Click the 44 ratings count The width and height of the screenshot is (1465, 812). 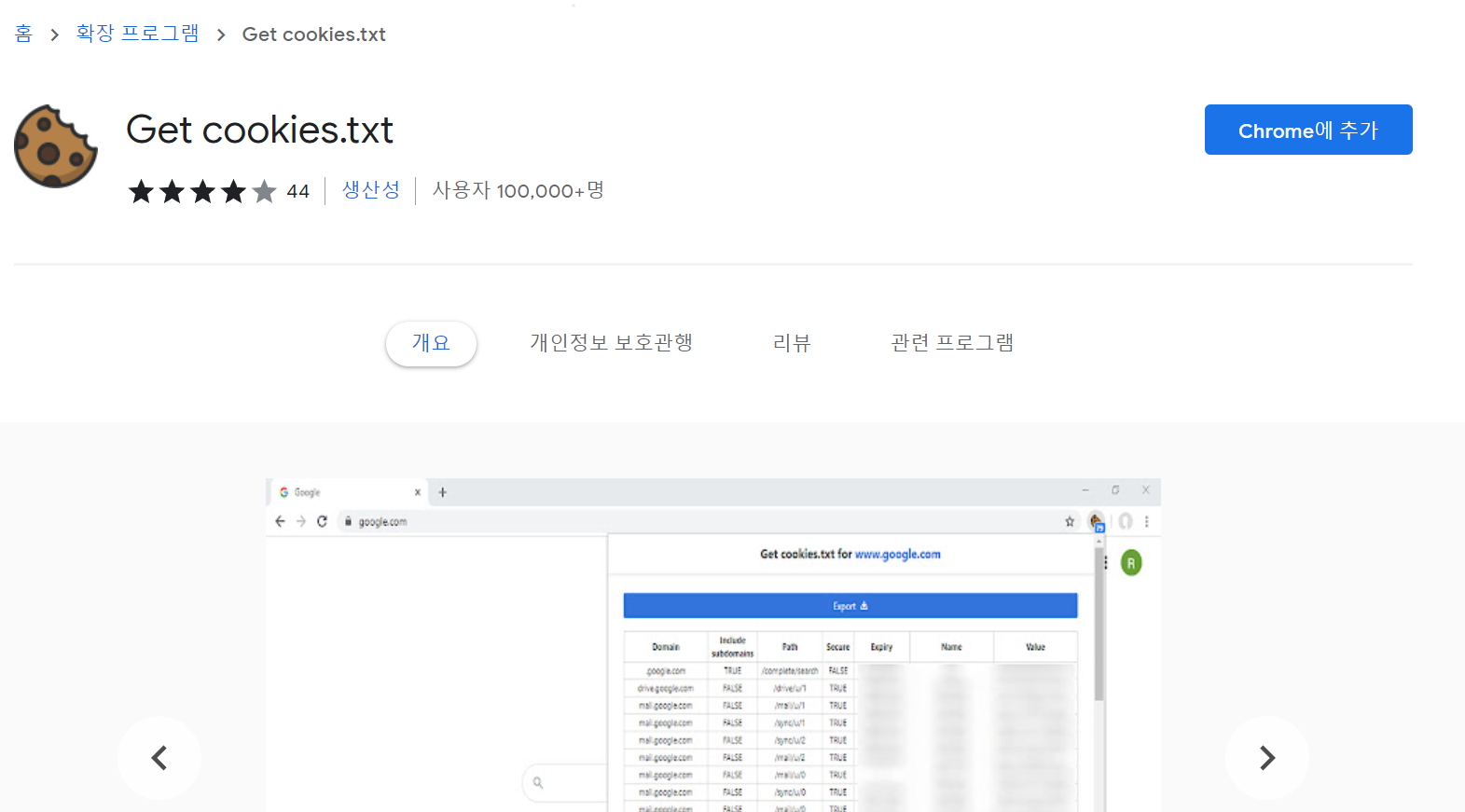click(x=297, y=191)
